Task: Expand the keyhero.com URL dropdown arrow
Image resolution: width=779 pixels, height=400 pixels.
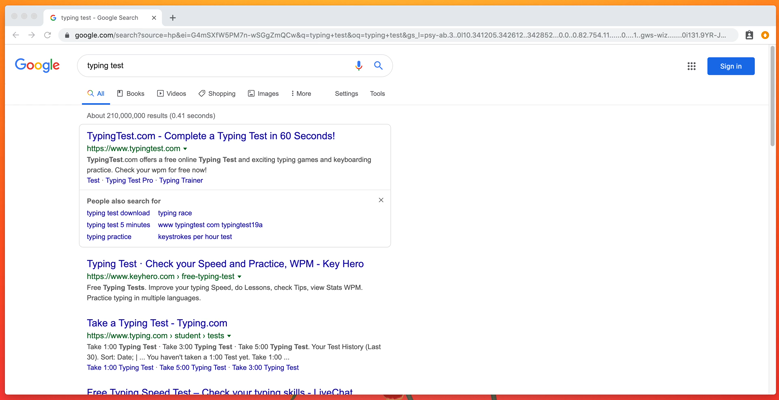Action: point(239,277)
